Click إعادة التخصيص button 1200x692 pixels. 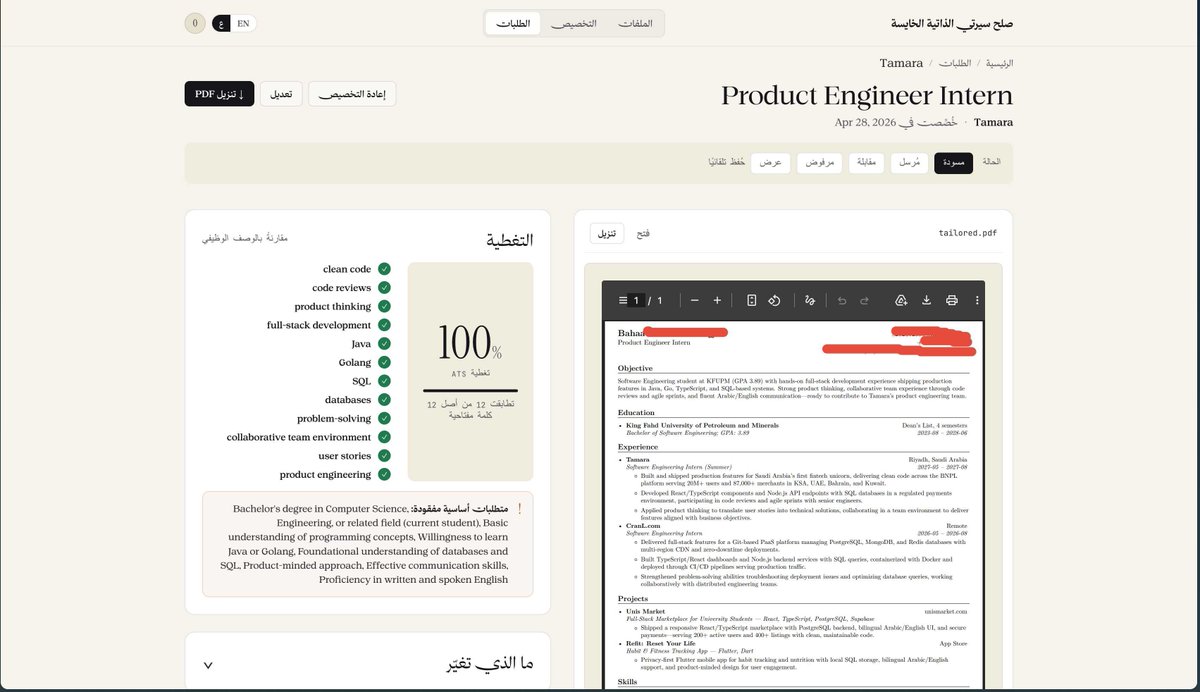point(352,94)
